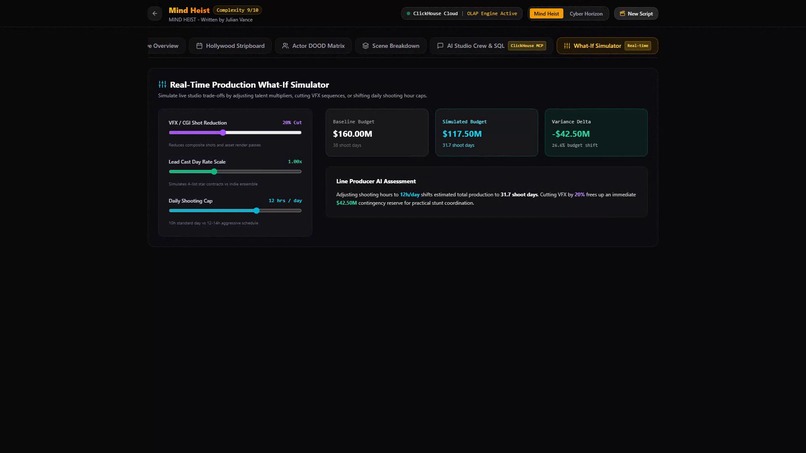
Task: Click the '$42.50M' text in assessment paragraph
Action: point(346,203)
